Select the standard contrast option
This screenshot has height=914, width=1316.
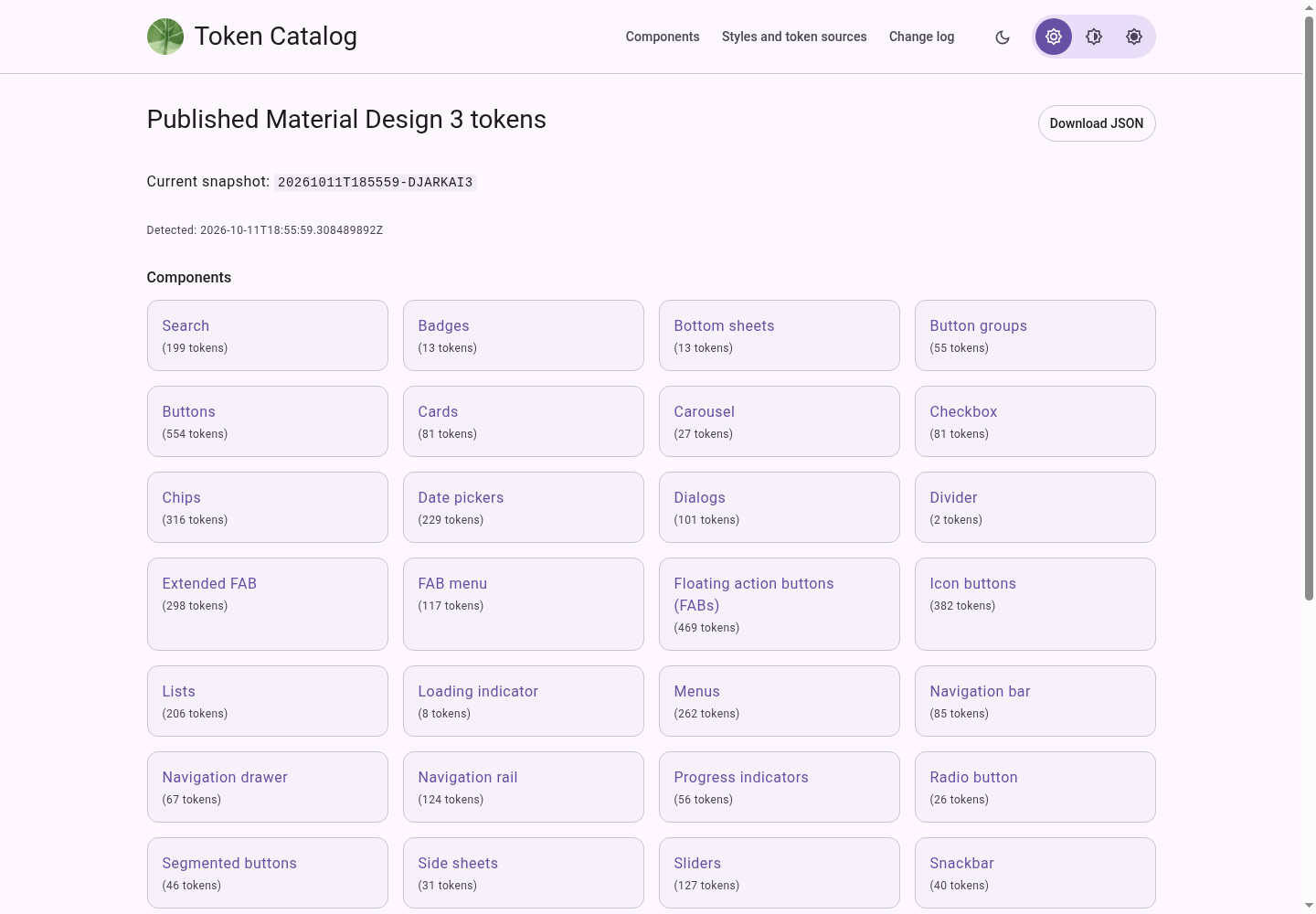[1054, 37]
